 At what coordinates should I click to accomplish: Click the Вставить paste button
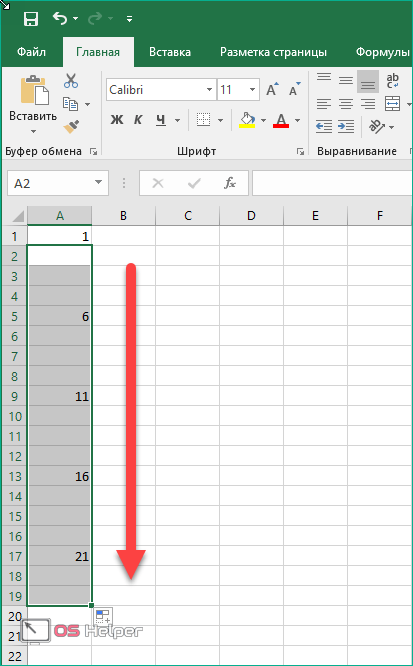[x=33, y=104]
